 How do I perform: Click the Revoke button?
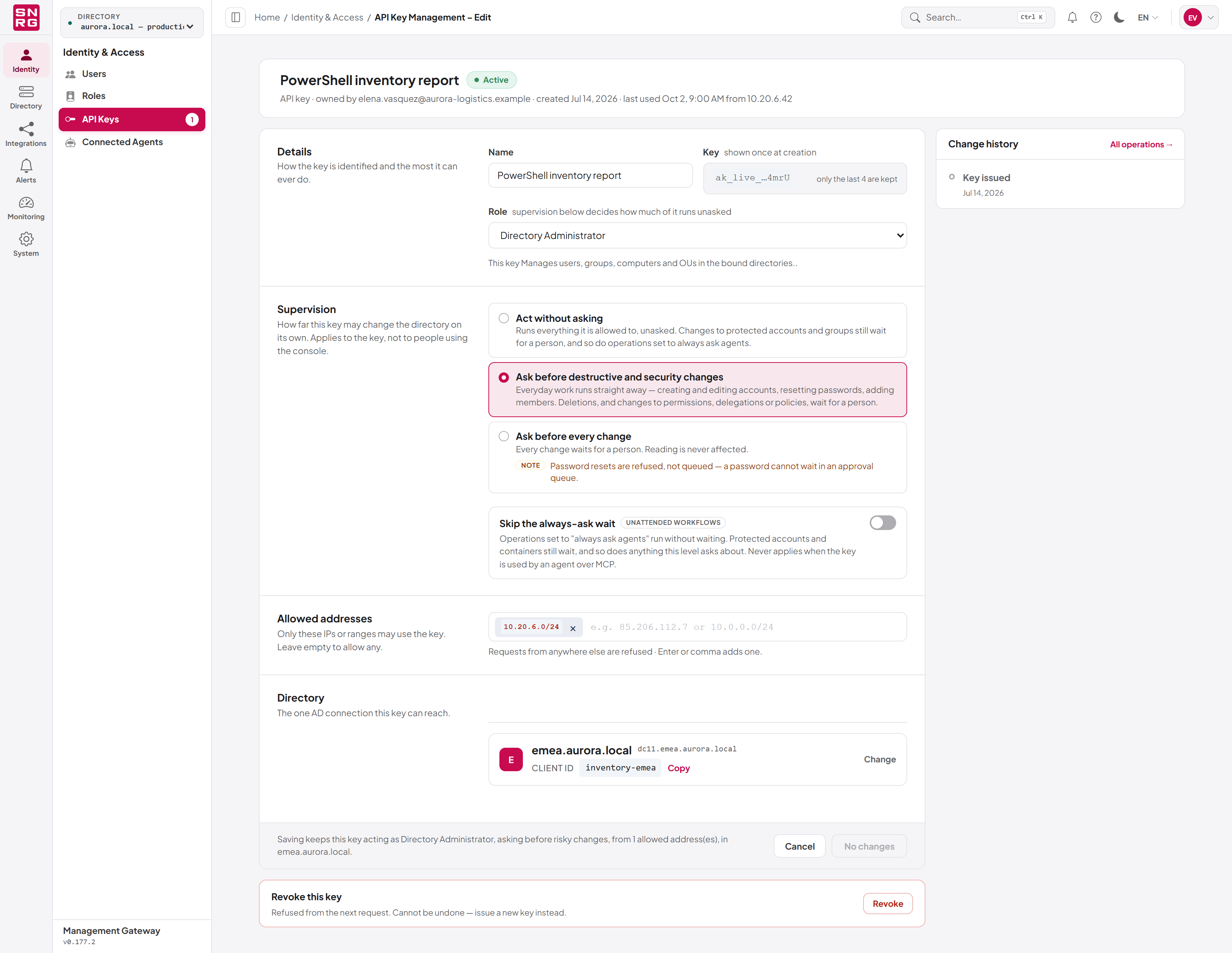pos(887,904)
